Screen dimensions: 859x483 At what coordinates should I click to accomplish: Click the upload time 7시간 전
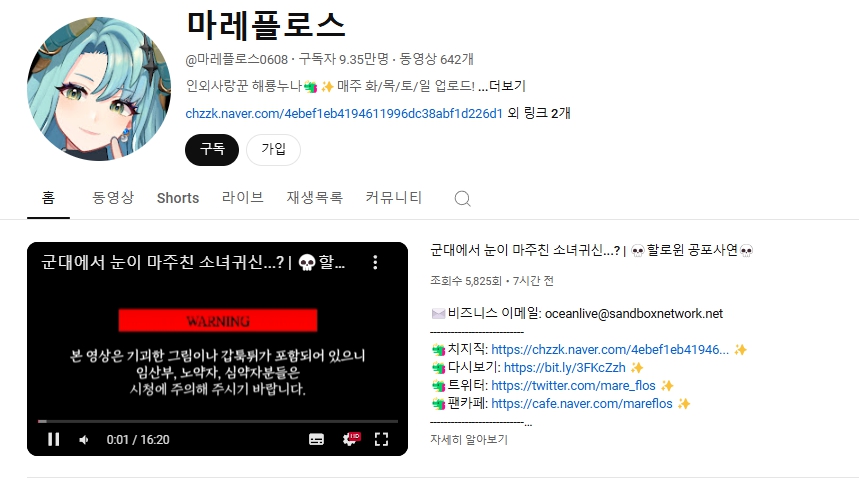click(x=533, y=281)
